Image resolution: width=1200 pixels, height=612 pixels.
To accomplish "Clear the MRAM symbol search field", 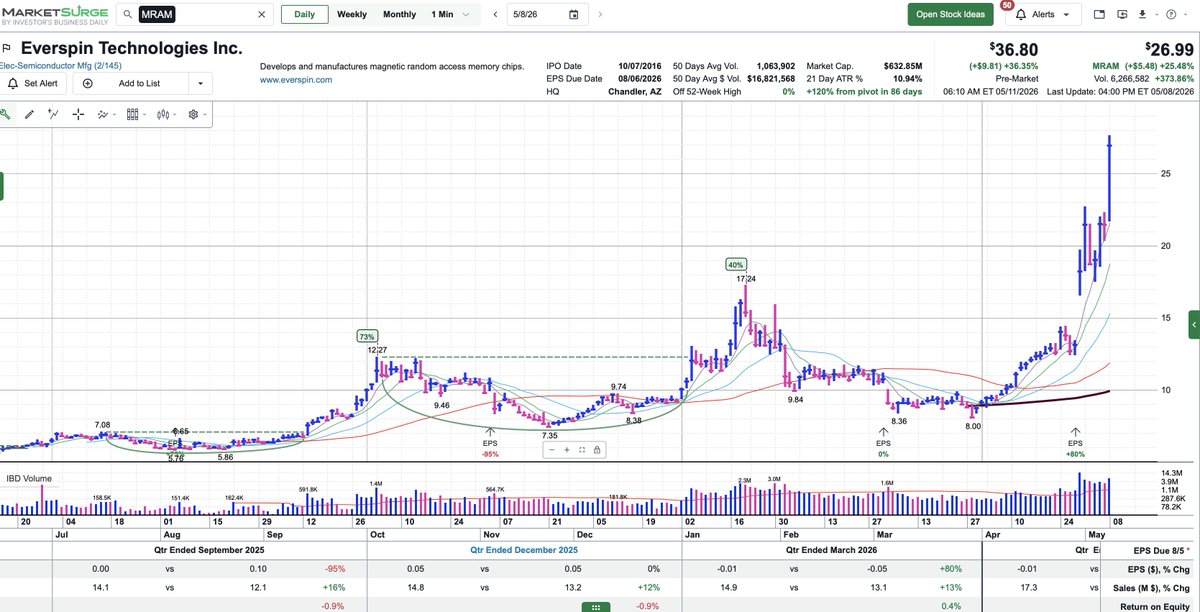I will pyautogui.click(x=262, y=15).
